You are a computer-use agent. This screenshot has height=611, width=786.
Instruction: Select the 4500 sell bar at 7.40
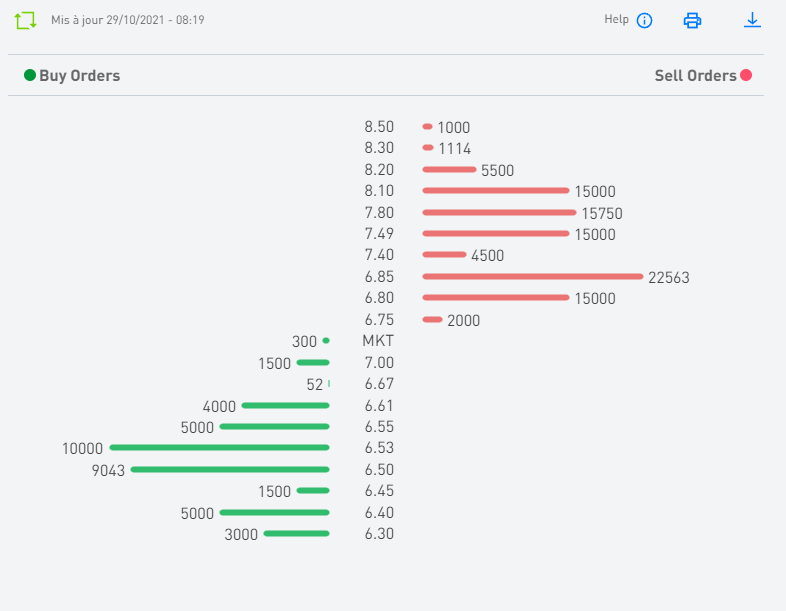pyautogui.click(x=444, y=255)
